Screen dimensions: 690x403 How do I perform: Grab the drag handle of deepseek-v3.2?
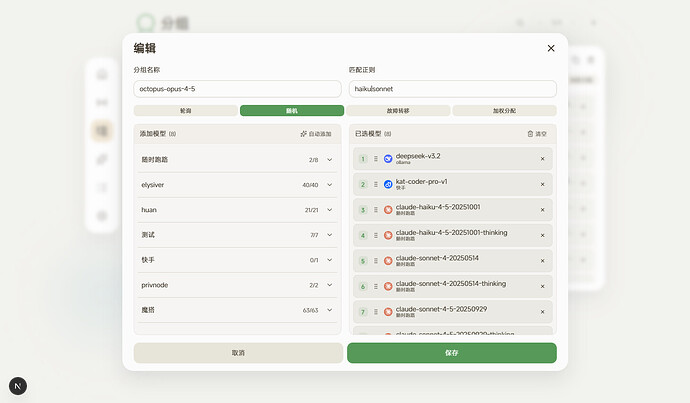376,159
